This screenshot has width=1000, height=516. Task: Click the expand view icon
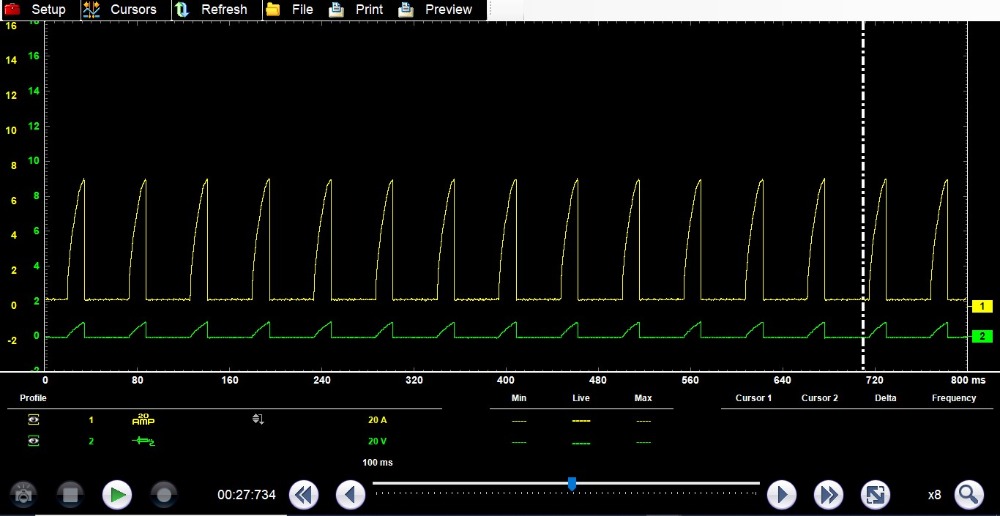(x=875, y=494)
